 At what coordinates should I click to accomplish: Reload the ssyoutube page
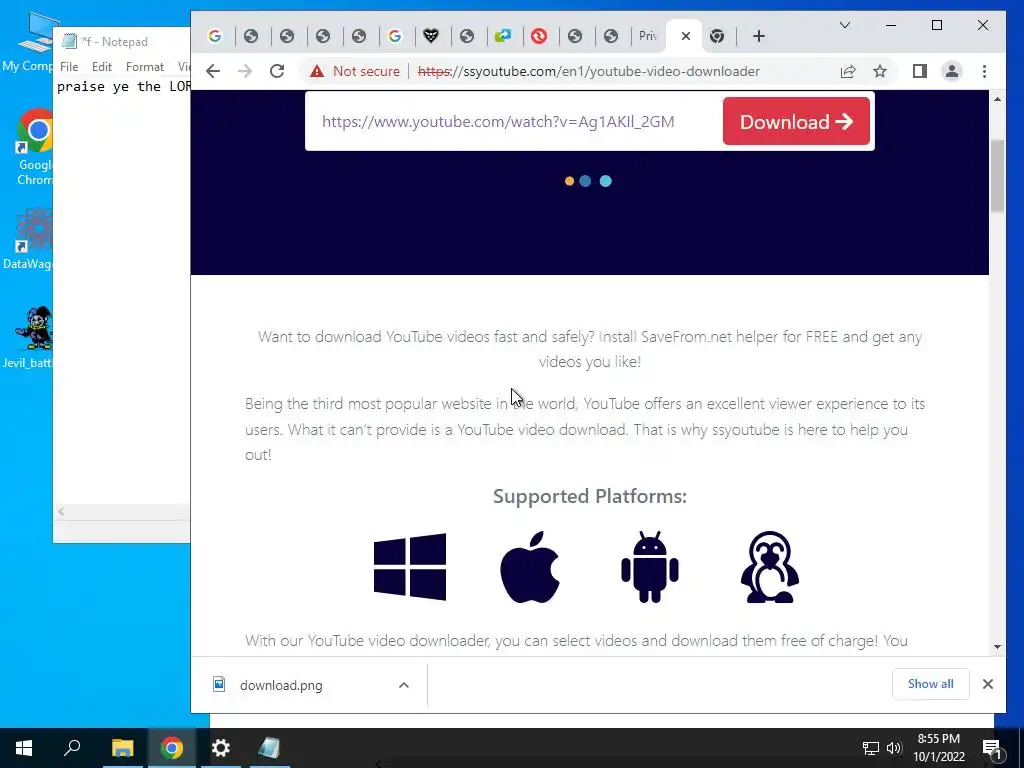click(277, 71)
